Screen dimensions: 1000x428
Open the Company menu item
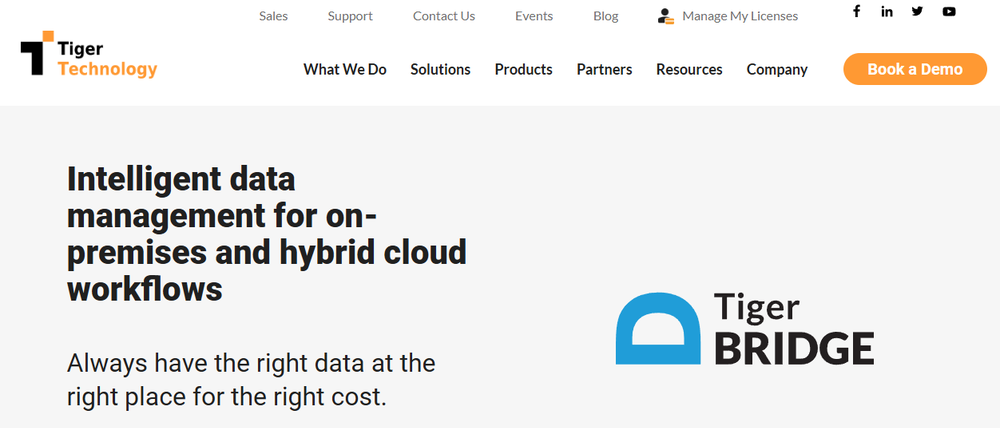(x=777, y=70)
